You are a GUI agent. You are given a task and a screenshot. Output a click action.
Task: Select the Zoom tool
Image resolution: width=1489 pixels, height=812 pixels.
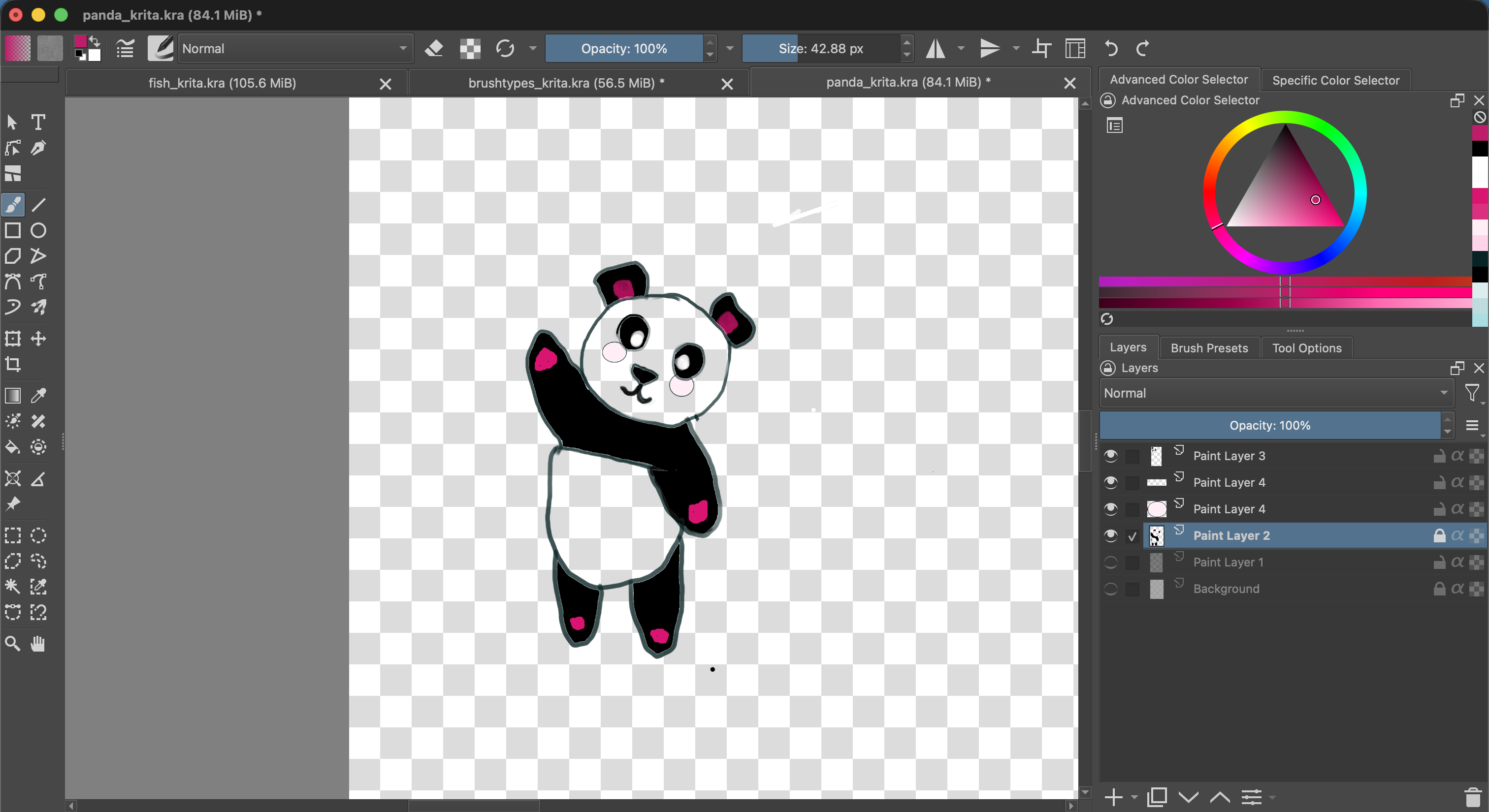coord(13,643)
